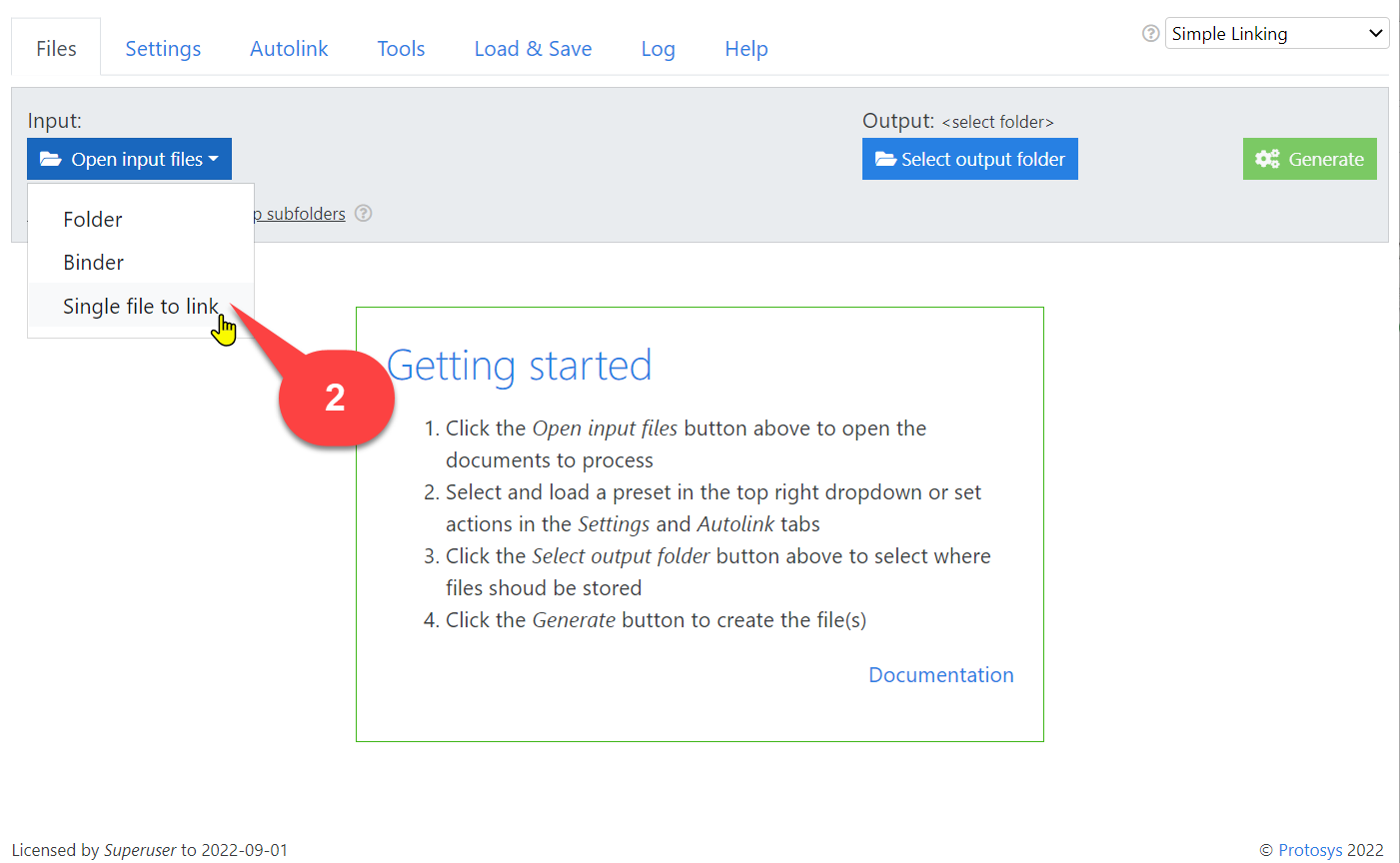
Task: Choose Folder from the input menu
Action: coord(93,220)
